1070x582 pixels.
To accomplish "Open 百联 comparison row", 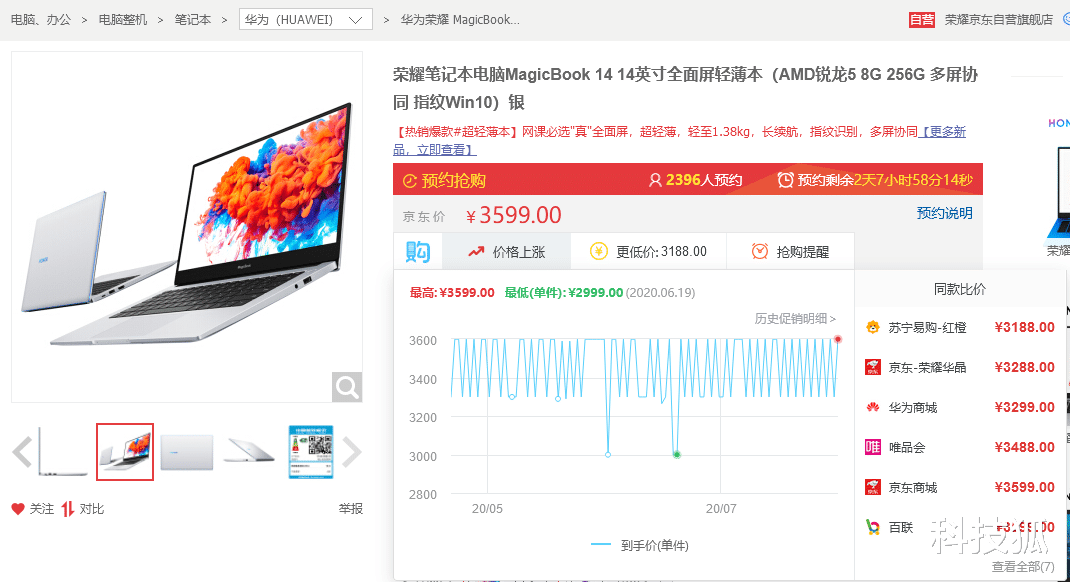I will pyautogui.click(x=959, y=527).
